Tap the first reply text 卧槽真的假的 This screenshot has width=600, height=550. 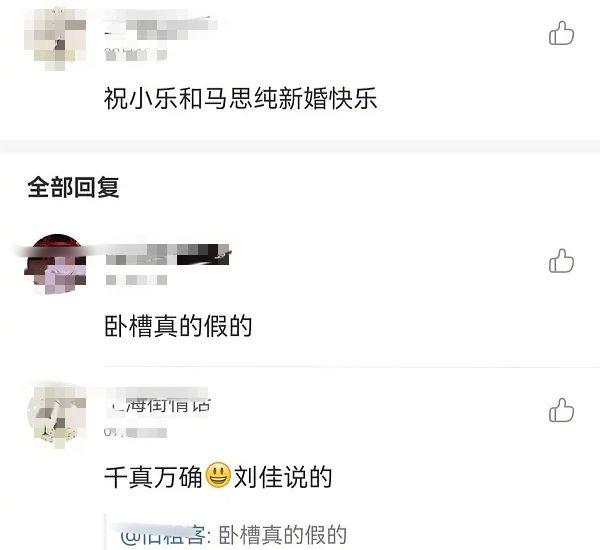click(x=178, y=326)
